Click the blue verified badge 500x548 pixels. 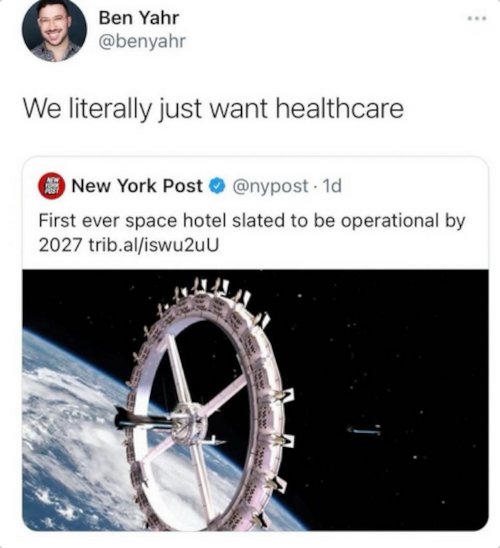click(x=217, y=186)
